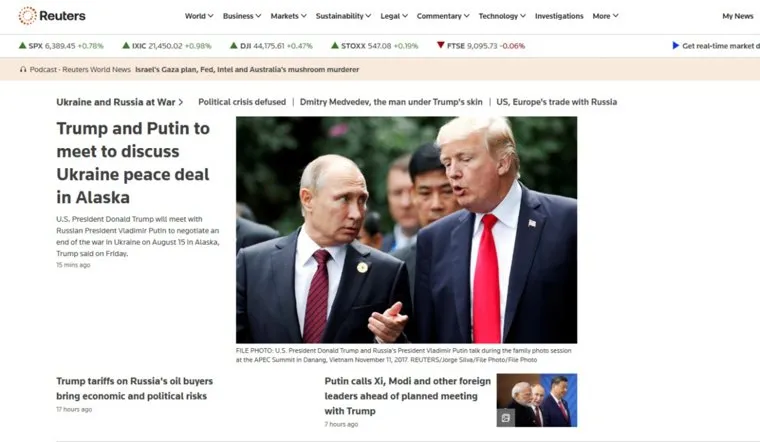
Task: Go to the Investigations section
Action: click(559, 16)
